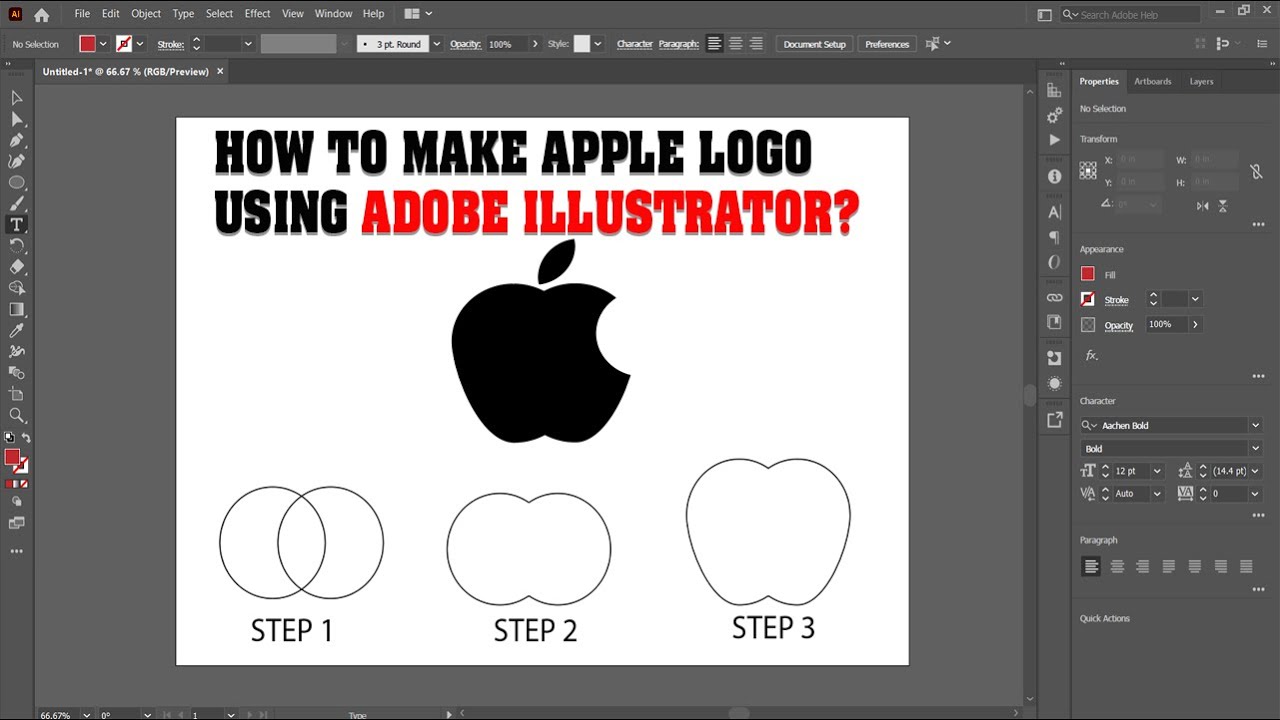1280x720 pixels.
Task: Expand opacity arrow in control bar
Action: click(x=535, y=44)
